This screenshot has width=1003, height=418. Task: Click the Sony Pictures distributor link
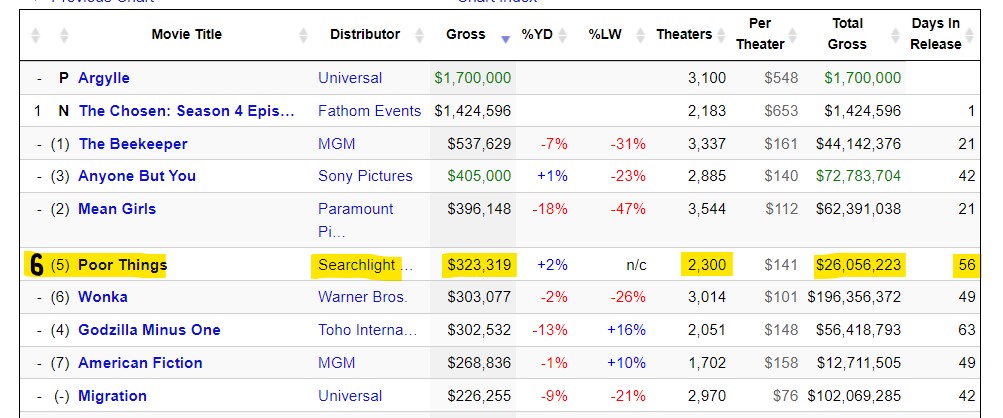pos(365,176)
